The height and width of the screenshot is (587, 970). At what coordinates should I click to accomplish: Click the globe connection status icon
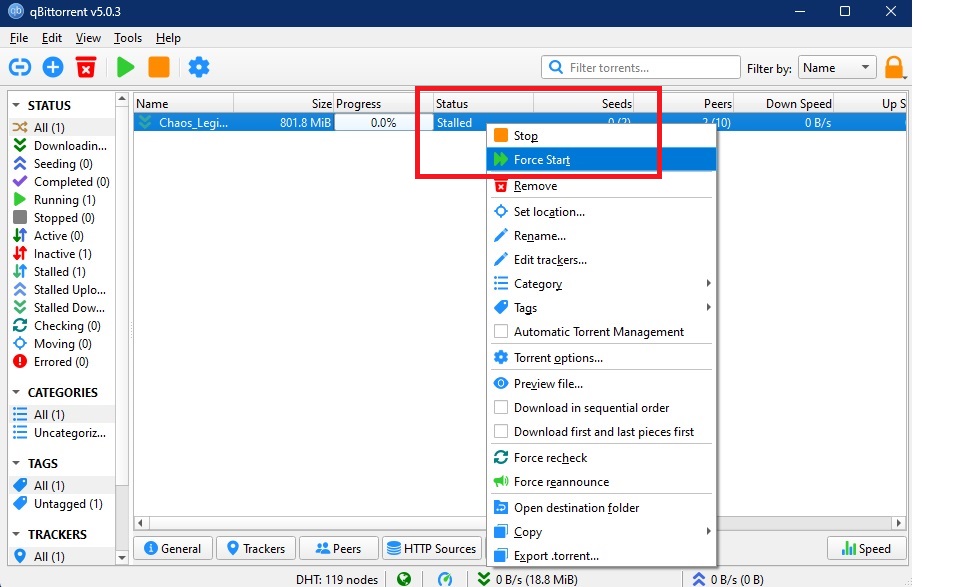404,579
